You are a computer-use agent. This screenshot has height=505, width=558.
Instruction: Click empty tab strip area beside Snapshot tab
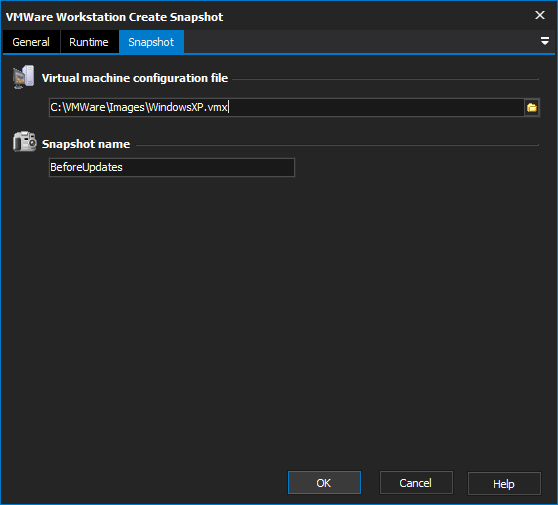click(359, 42)
